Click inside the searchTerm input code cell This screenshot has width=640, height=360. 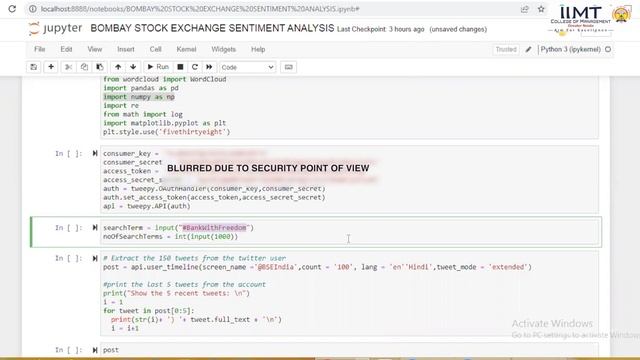(350, 232)
